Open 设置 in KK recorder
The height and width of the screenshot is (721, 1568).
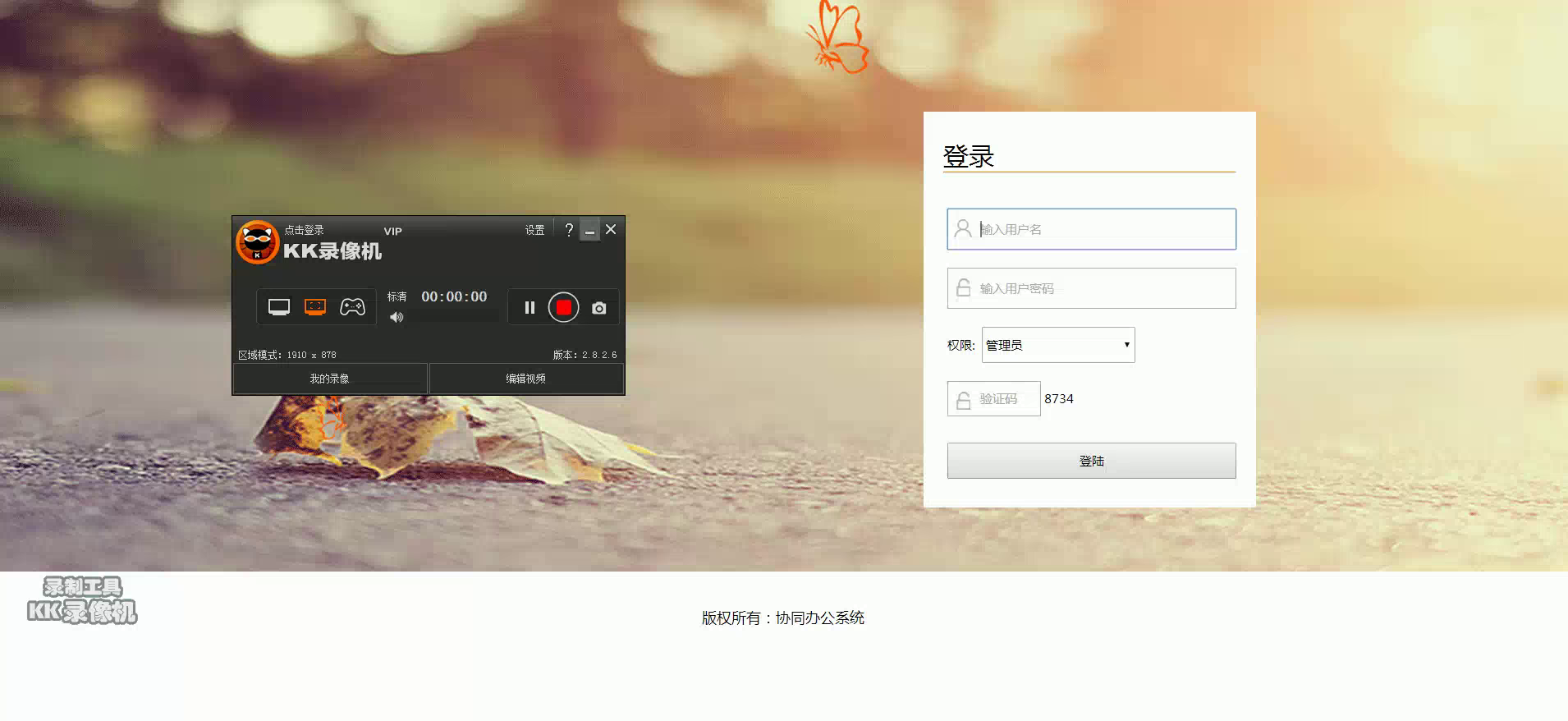coord(534,230)
